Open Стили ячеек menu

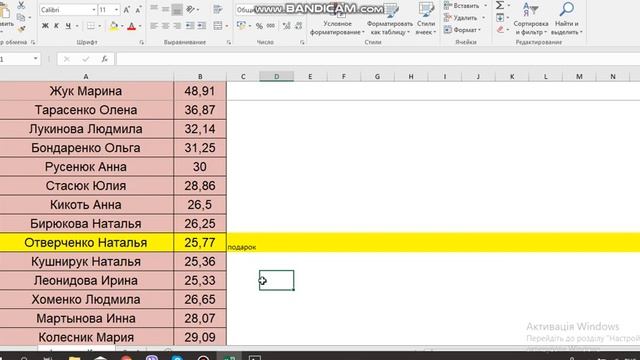[x=426, y=19]
